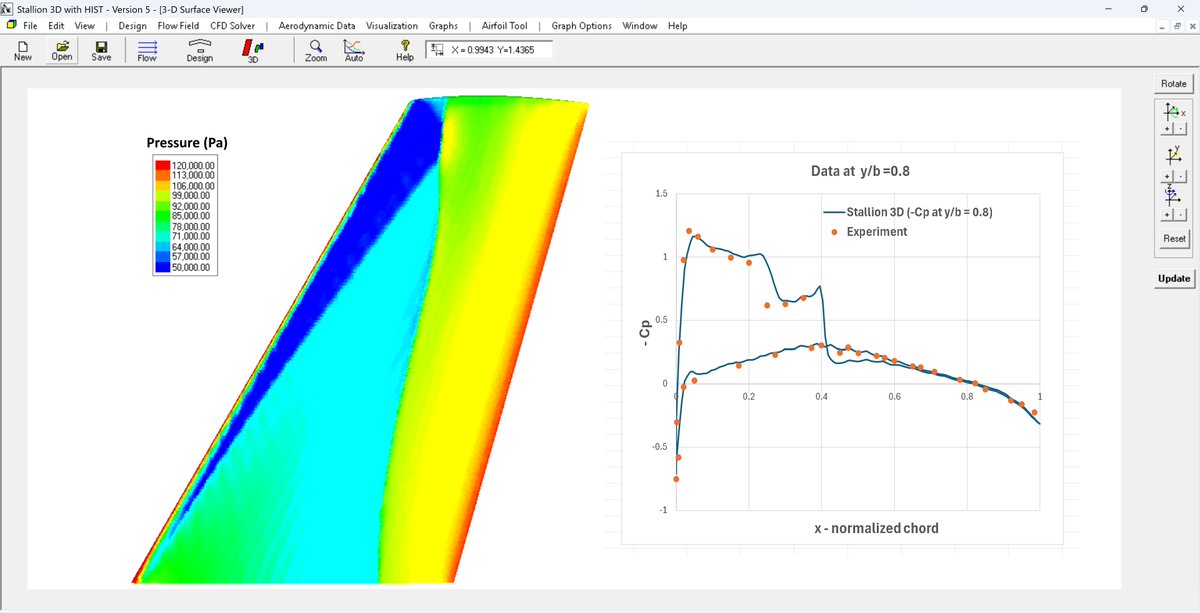The height and width of the screenshot is (613, 1200).
Task: Decrease z-axis rotation with minus button
Action: [x=1180, y=215]
